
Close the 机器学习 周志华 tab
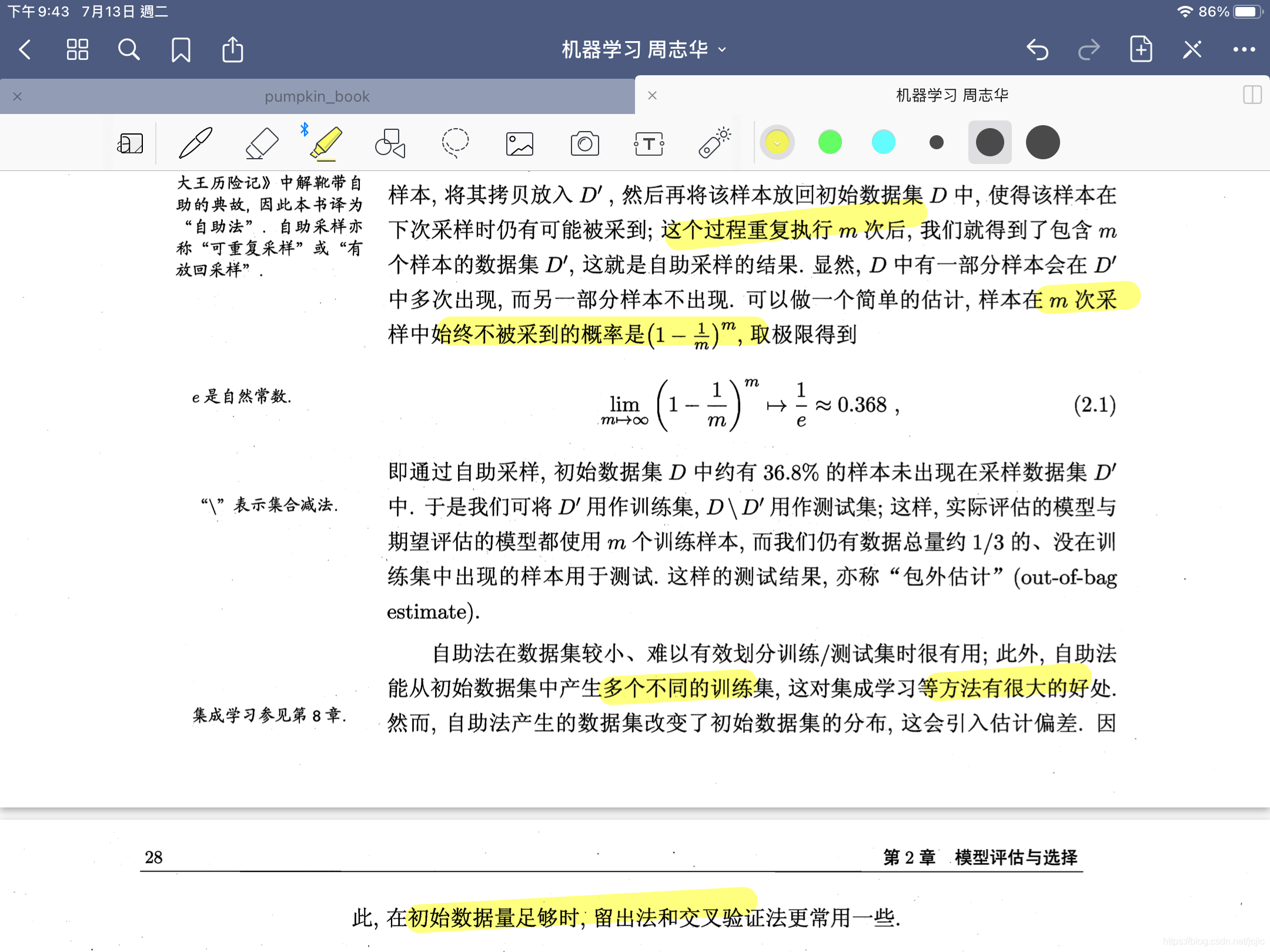[652, 95]
